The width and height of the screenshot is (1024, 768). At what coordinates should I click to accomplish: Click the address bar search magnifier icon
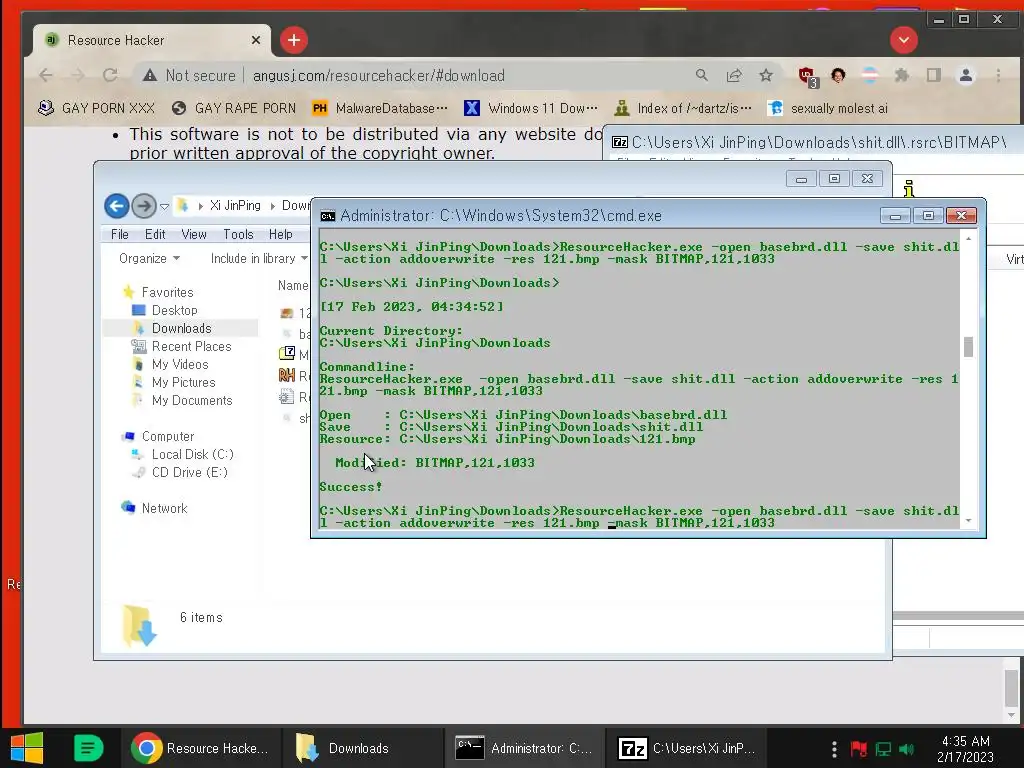click(x=701, y=75)
